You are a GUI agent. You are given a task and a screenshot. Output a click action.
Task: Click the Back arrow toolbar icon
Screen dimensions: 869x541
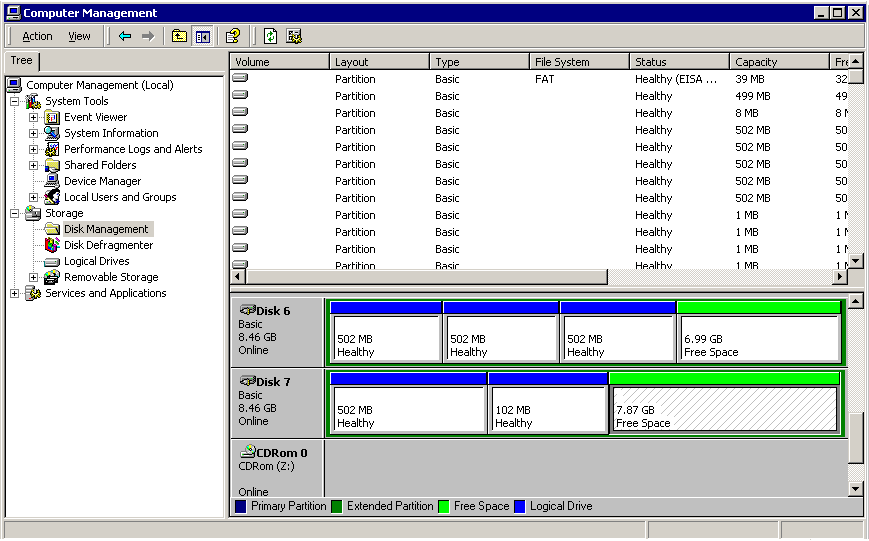coord(125,36)
